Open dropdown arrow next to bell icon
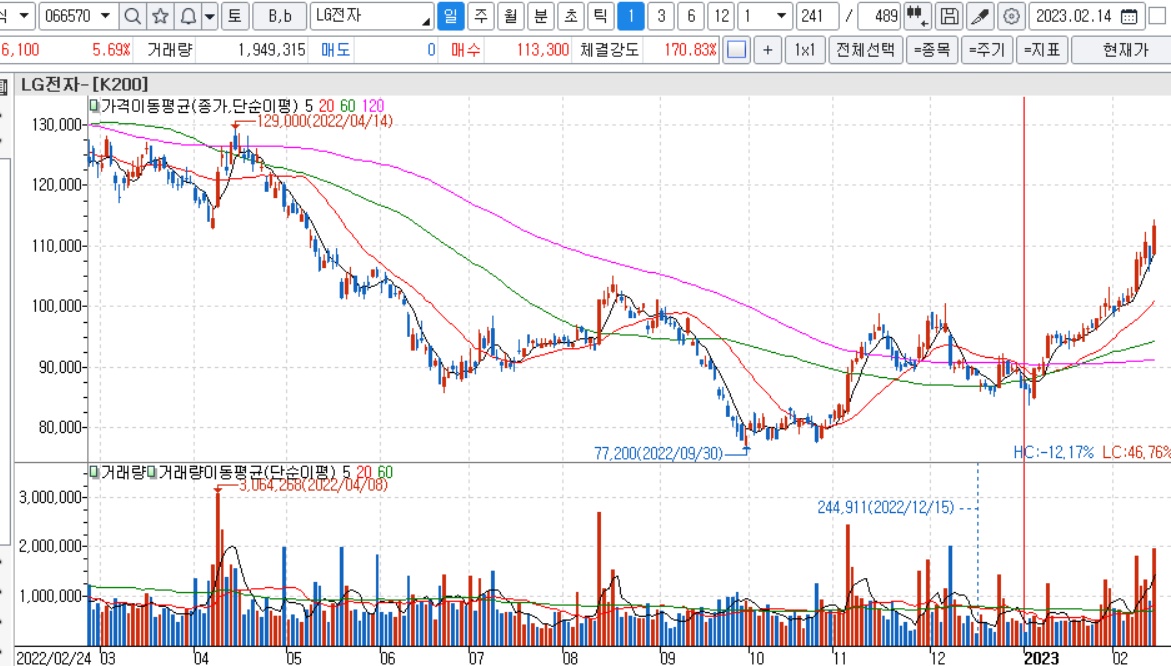This screenshot has width=1171, height=666. click(210, 16)
